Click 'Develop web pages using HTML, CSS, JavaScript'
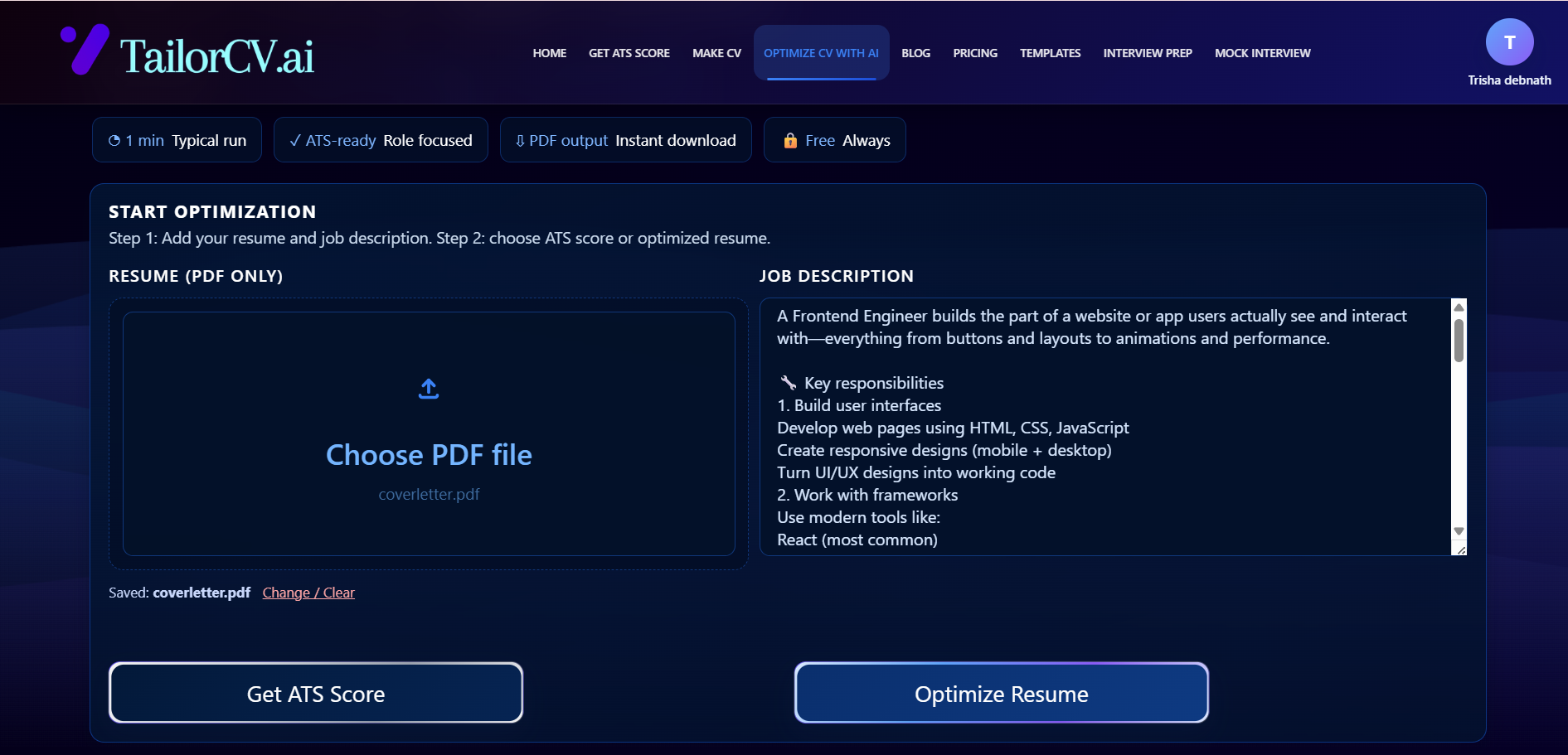1568x755 pixels. pos(953,428)
